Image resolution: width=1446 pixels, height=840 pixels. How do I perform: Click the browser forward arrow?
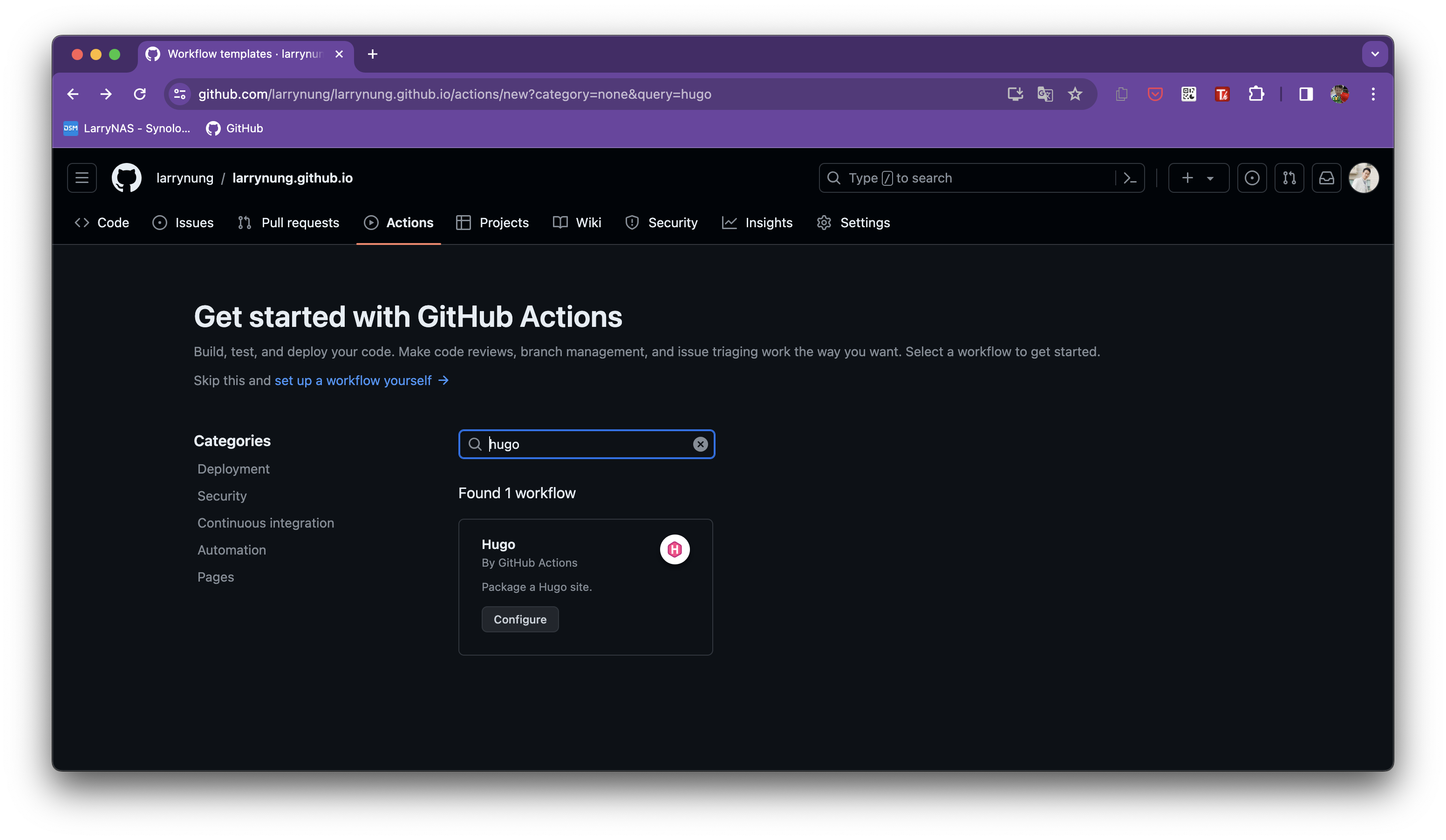point(106,94)
